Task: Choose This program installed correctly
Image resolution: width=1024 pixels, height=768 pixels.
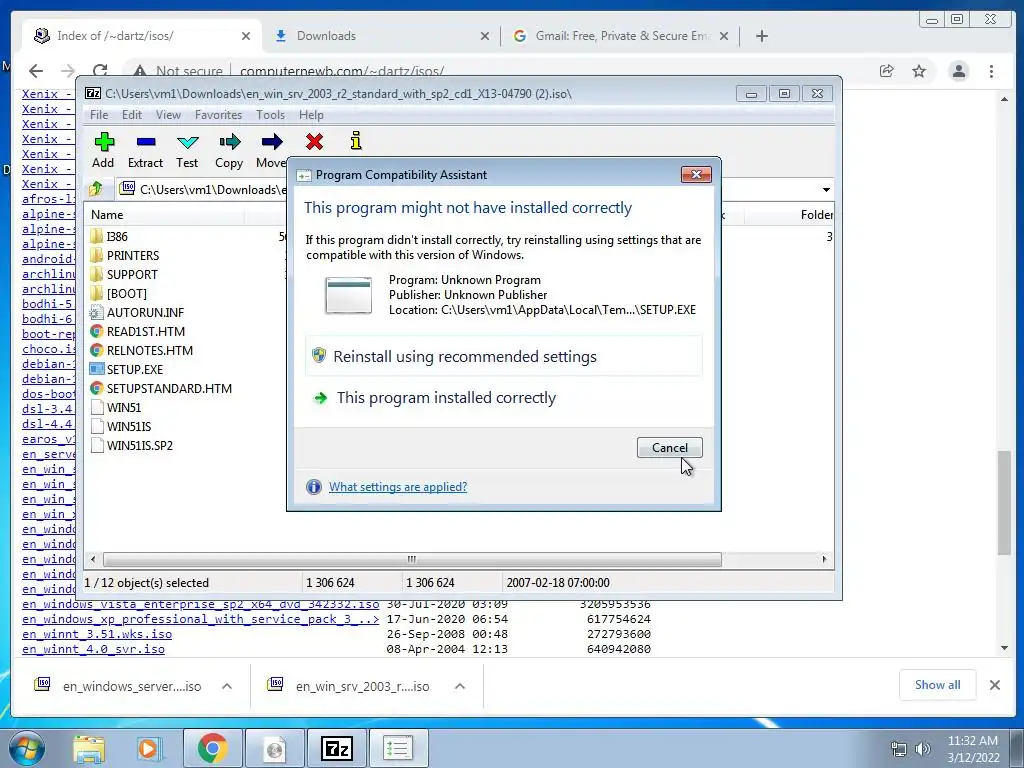Action: [x=504, y=397]
